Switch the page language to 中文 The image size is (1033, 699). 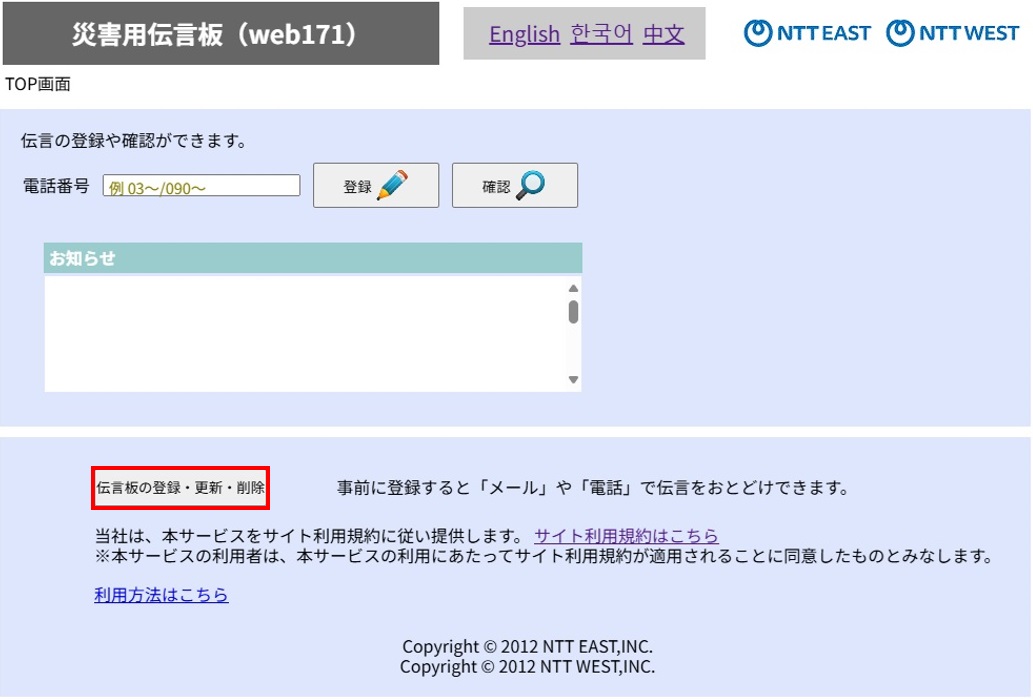[x=662, y=34]
